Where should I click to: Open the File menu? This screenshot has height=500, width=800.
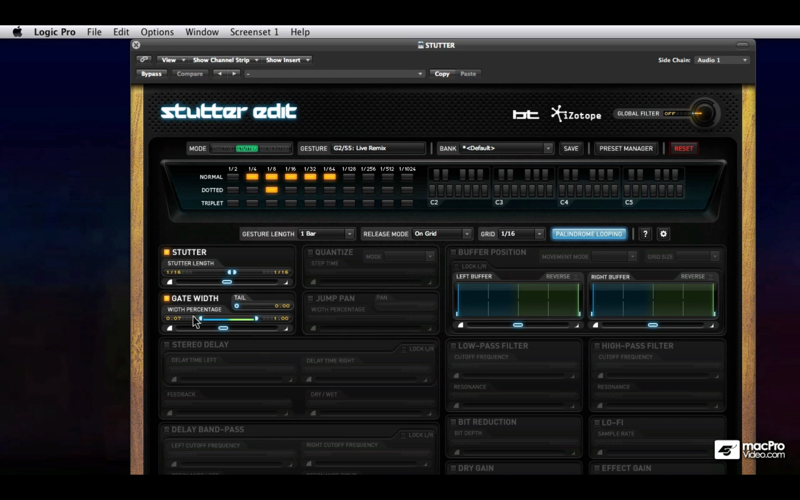[x=94, y=32]
